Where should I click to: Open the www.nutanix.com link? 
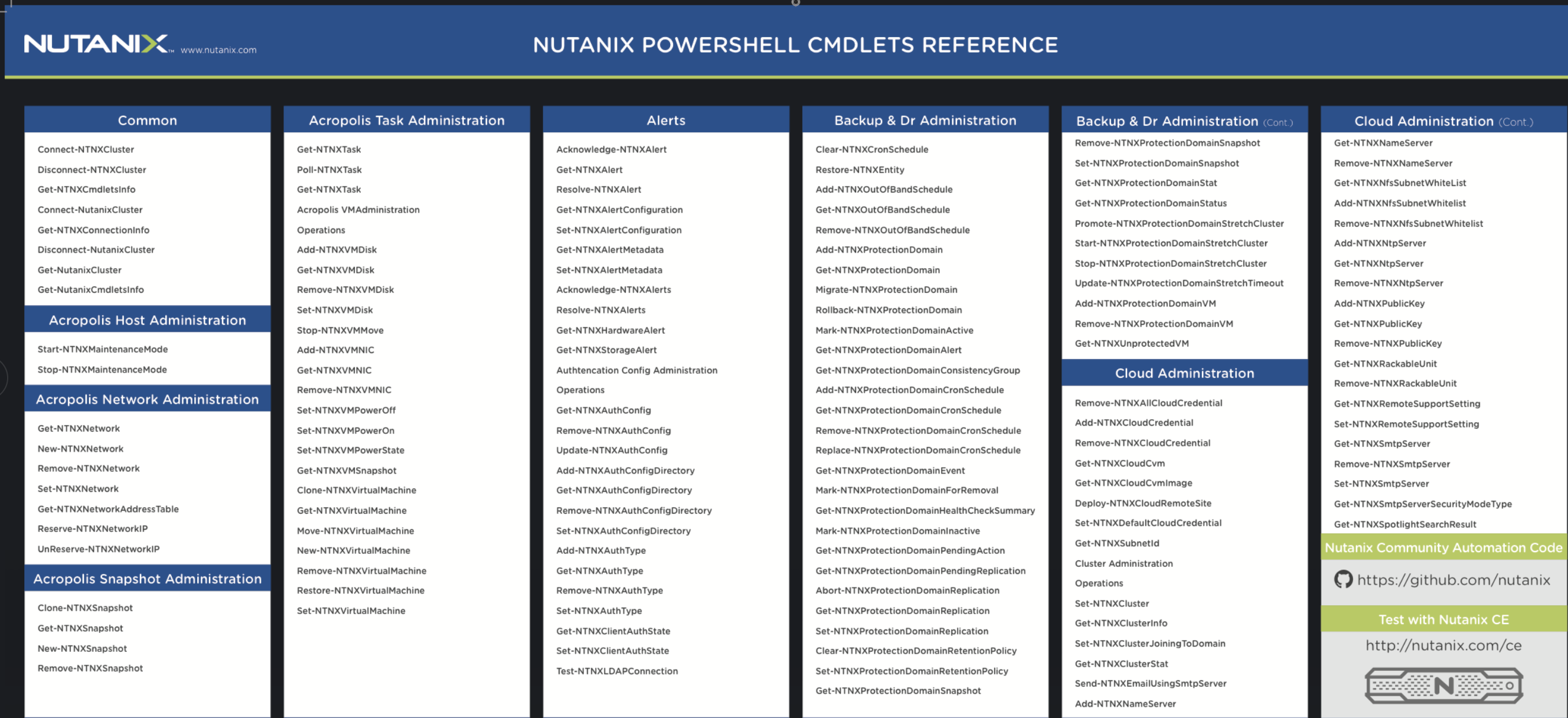218,50
